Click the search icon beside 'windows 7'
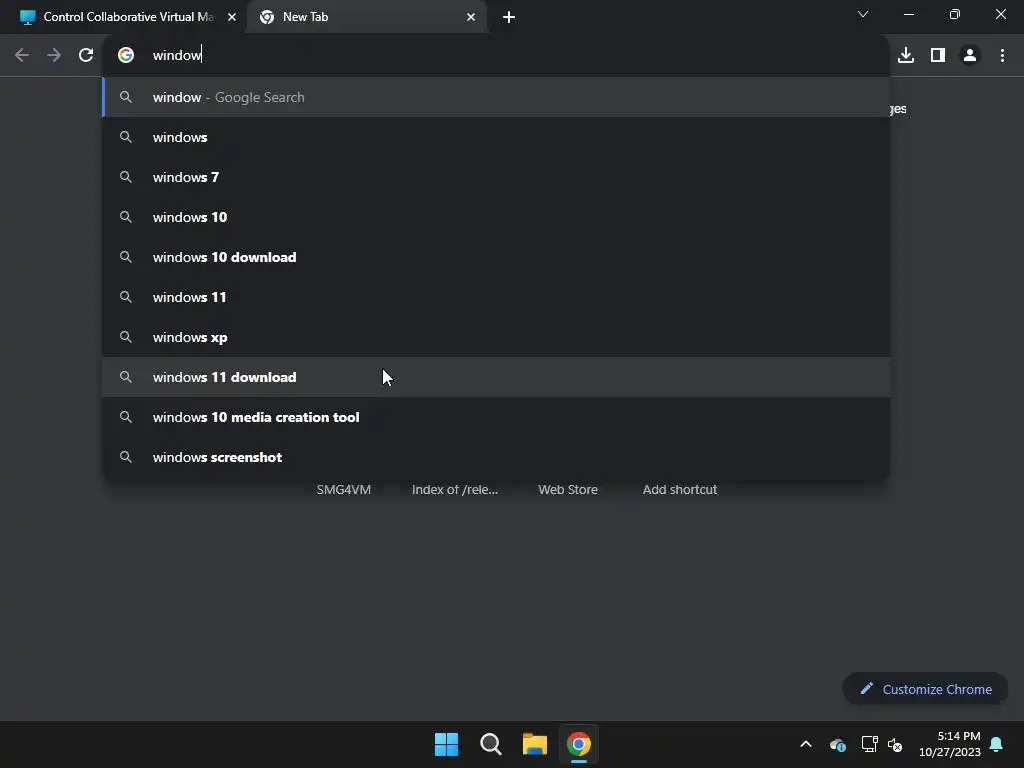Screen dimensions: 1024x768 pos(126,177)
